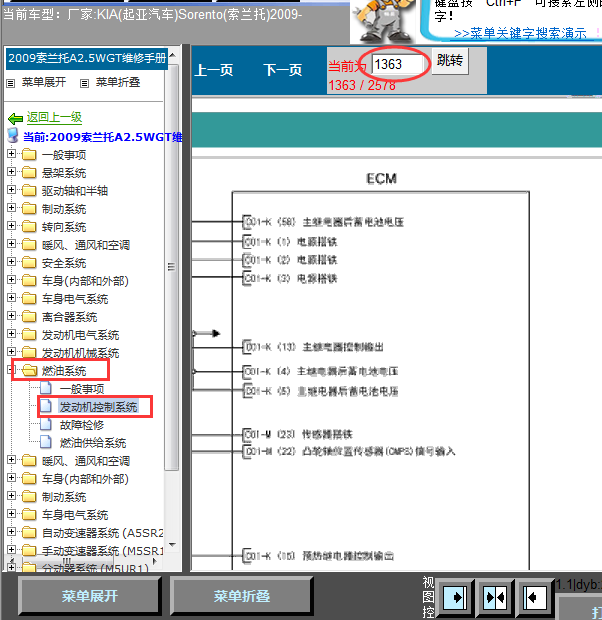Click the 自动变速器系统 folder icon

(29, 533)
